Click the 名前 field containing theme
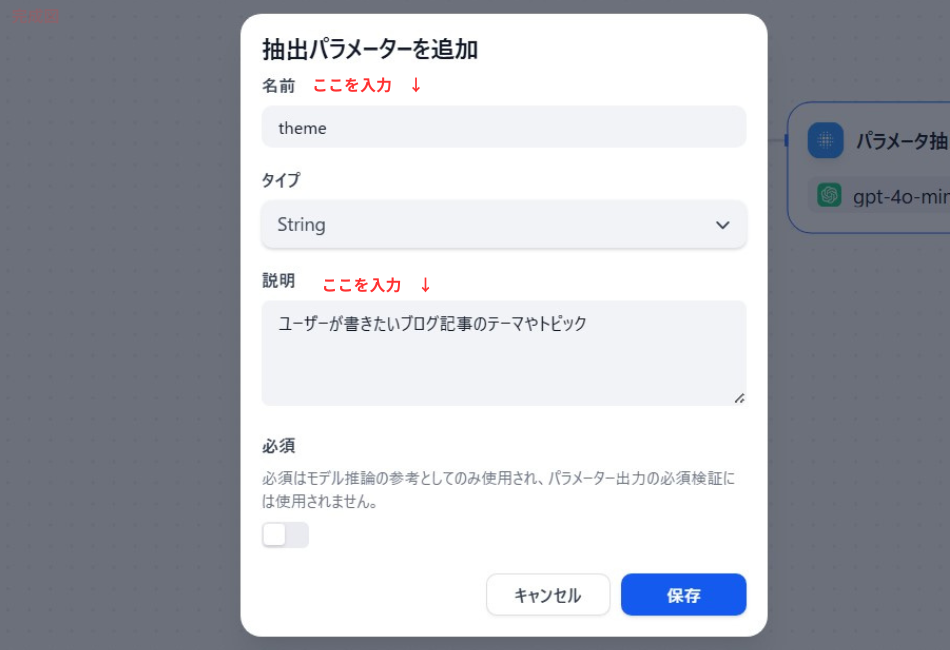The image size is (950, 650). [x=504, y=127]
